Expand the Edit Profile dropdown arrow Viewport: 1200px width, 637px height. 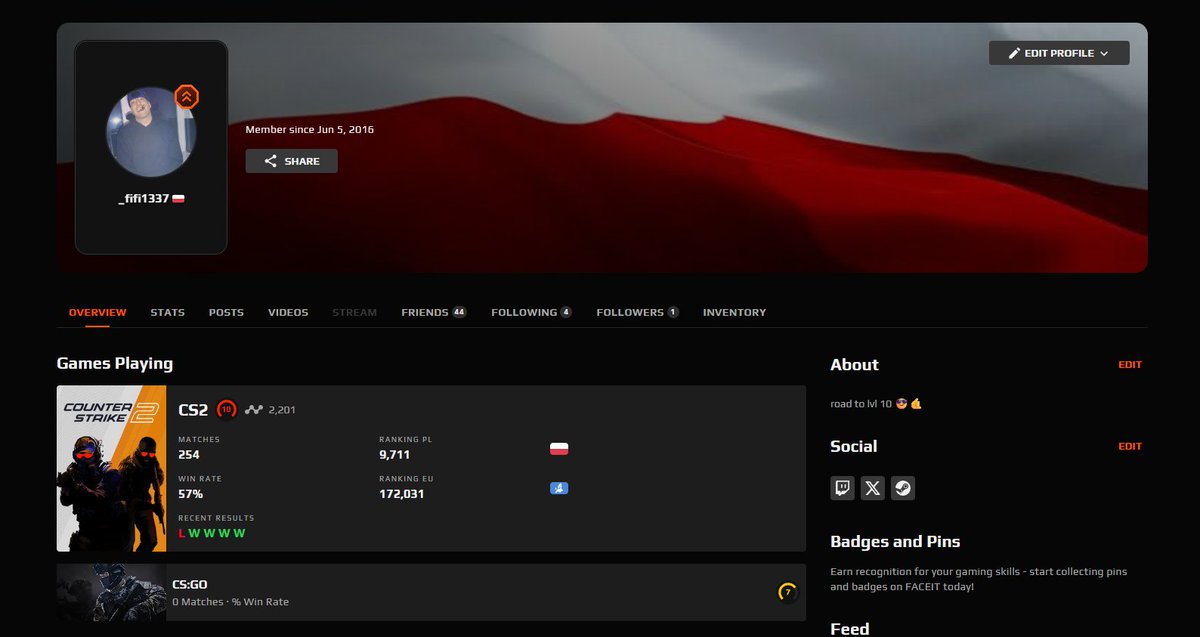(1104, 53)
